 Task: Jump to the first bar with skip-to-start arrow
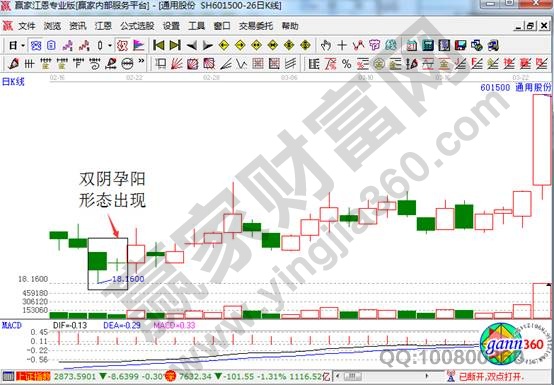pyautogui.click(x=159, y=46)
